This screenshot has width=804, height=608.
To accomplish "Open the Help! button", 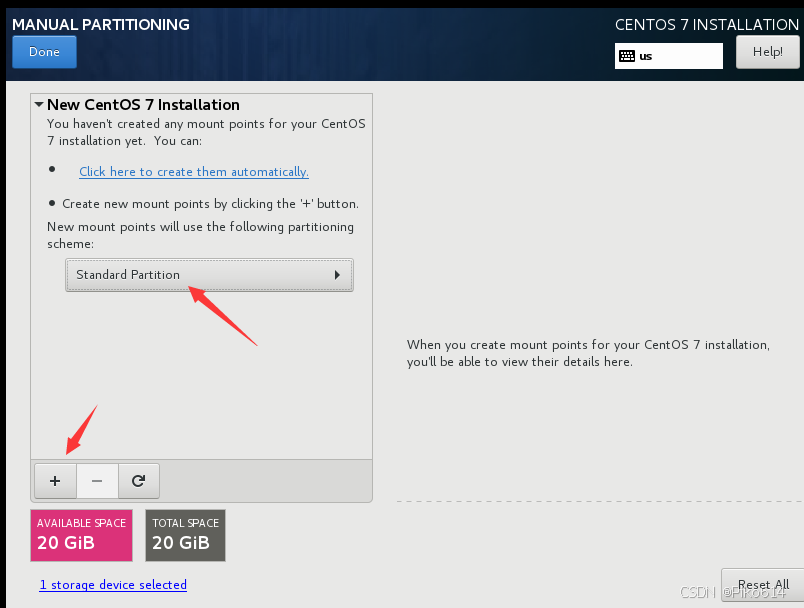I will click(x=768, y=52).
